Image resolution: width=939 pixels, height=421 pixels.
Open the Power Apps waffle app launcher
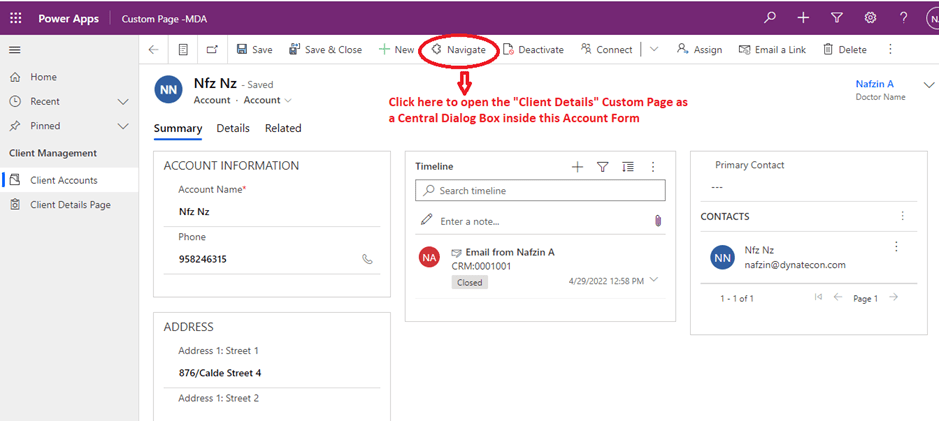[x=15, y=18]
